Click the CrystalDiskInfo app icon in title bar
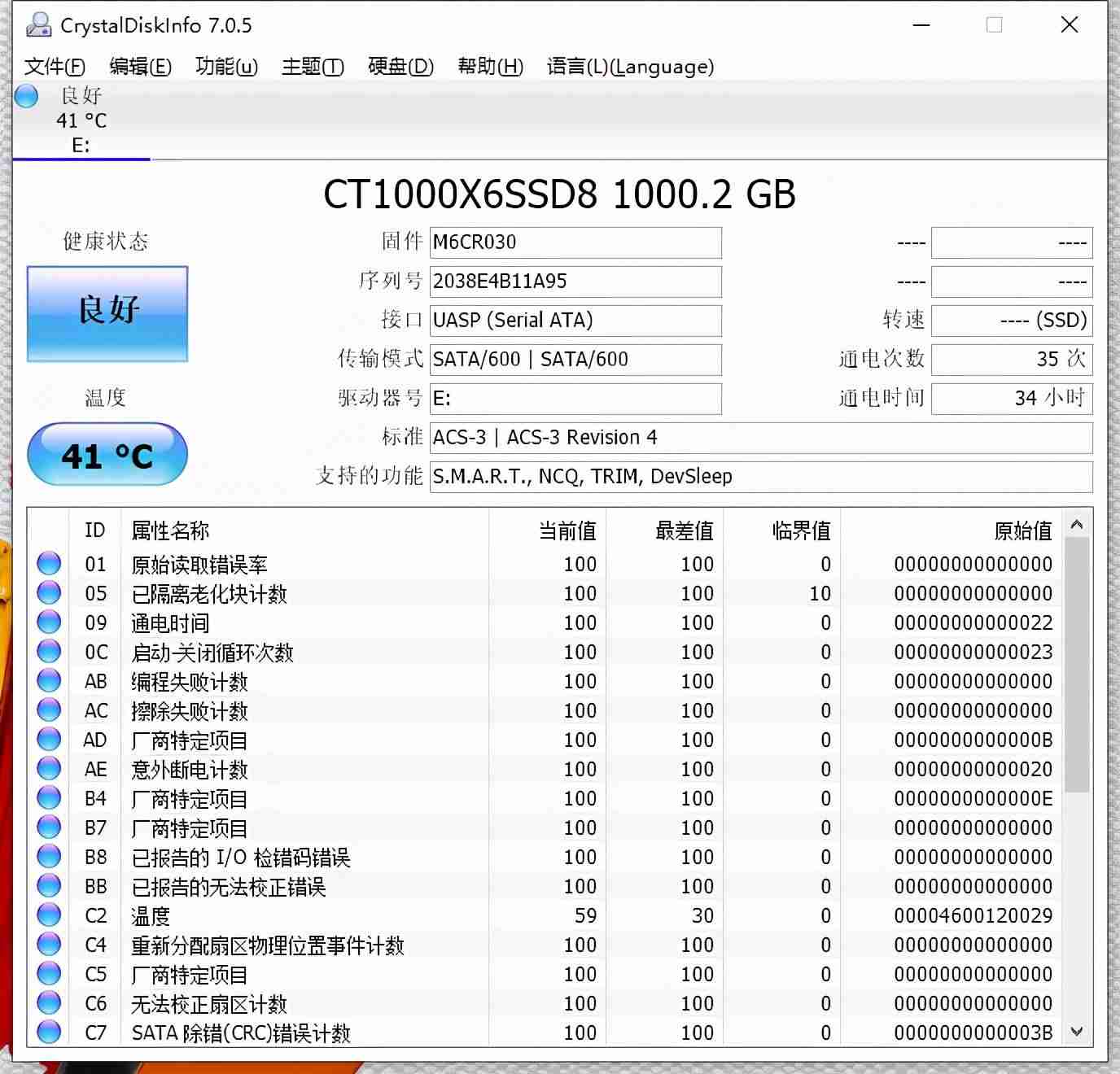The image size is (1120, 1074). [x=38, y=25]
